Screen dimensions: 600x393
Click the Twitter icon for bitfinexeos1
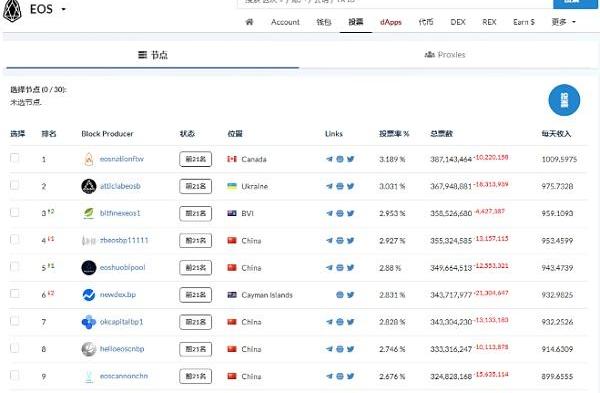point(351,214)
